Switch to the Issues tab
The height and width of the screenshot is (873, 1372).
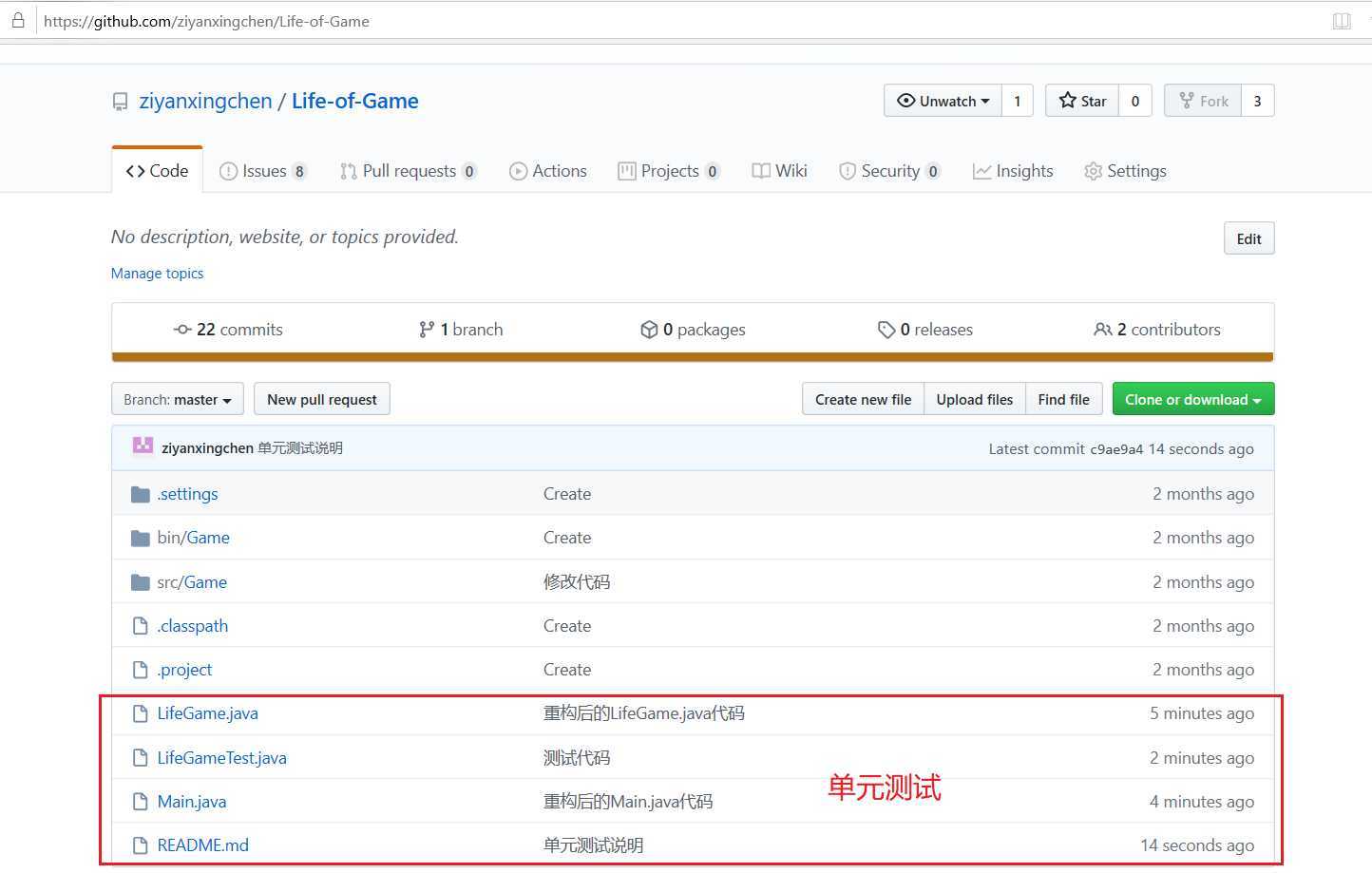point(262,171)
